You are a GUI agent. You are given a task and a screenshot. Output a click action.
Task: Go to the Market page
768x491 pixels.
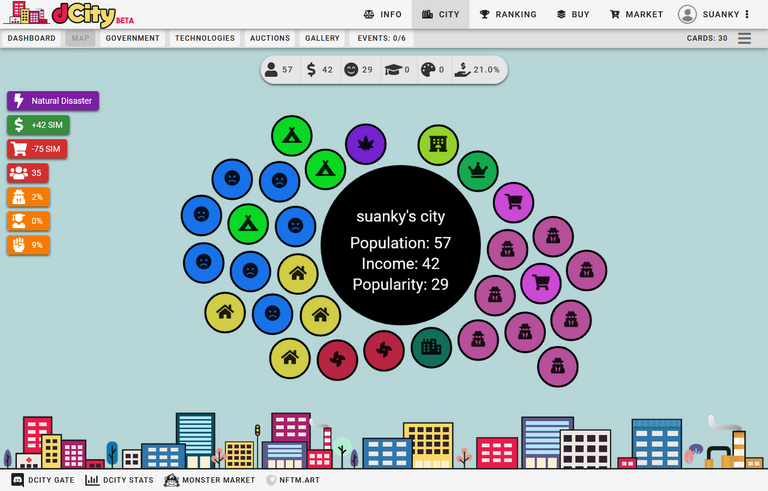point(636,14)
